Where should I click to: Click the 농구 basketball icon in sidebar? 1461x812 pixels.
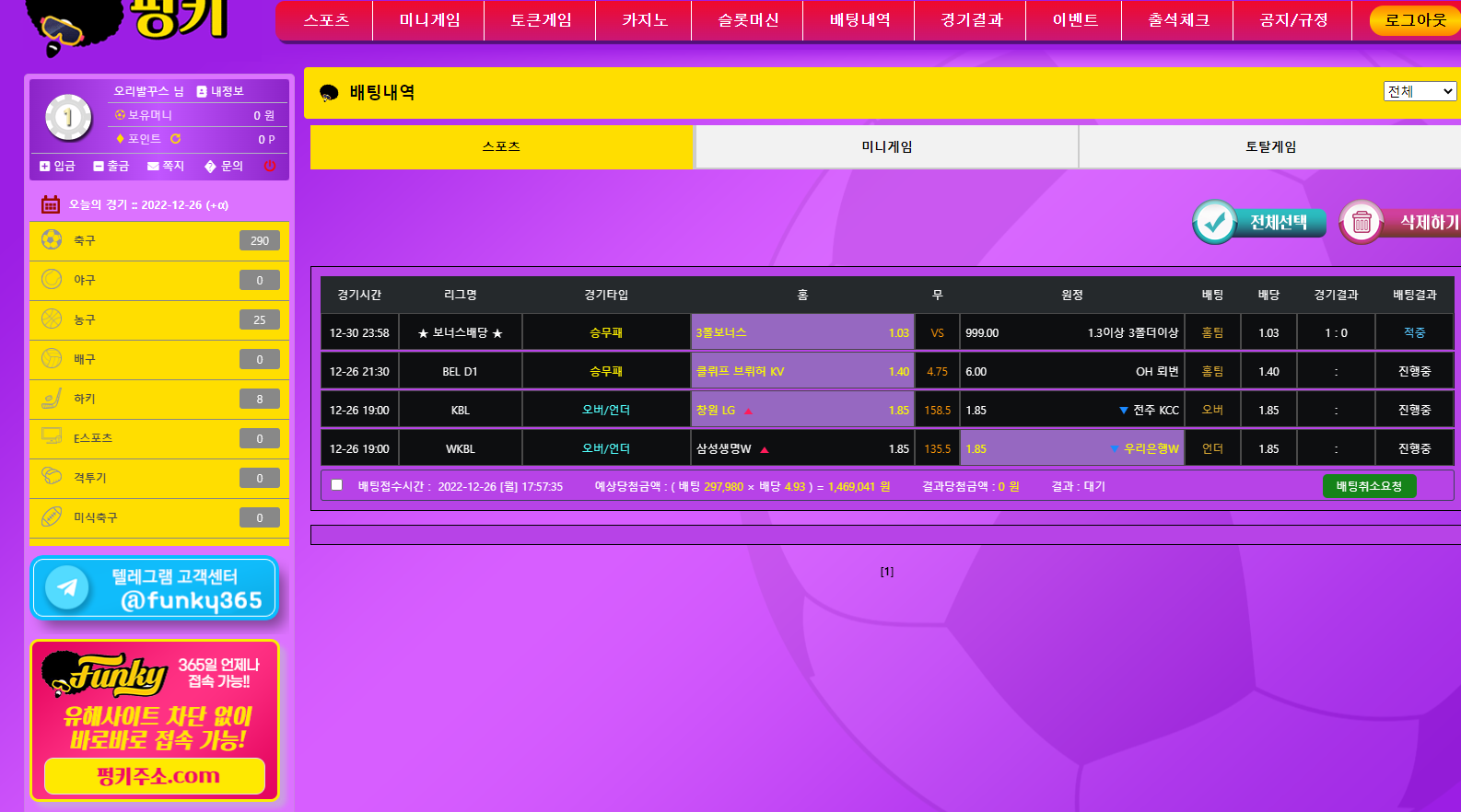click(x=52, y=319)
